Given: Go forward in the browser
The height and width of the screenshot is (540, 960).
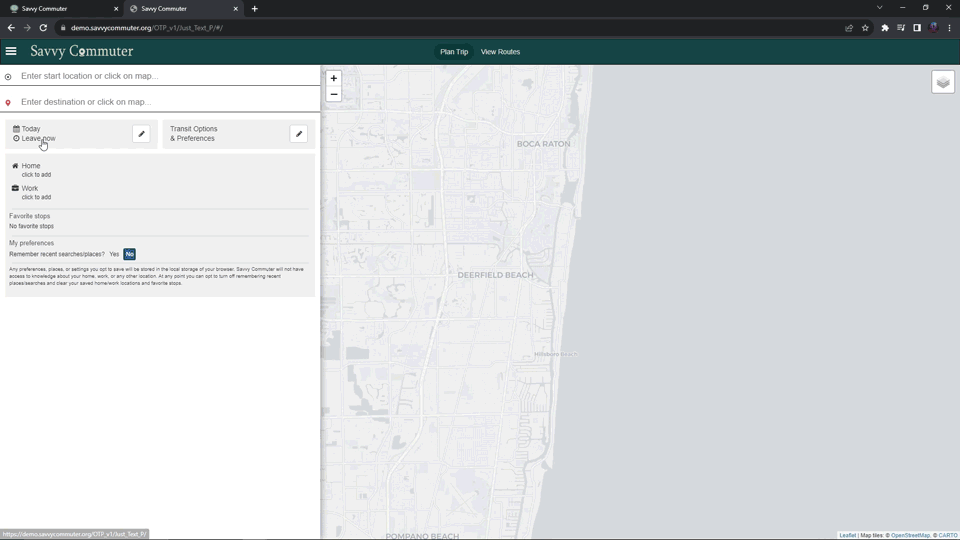Looking at the screenshot, I should point(27,28).
